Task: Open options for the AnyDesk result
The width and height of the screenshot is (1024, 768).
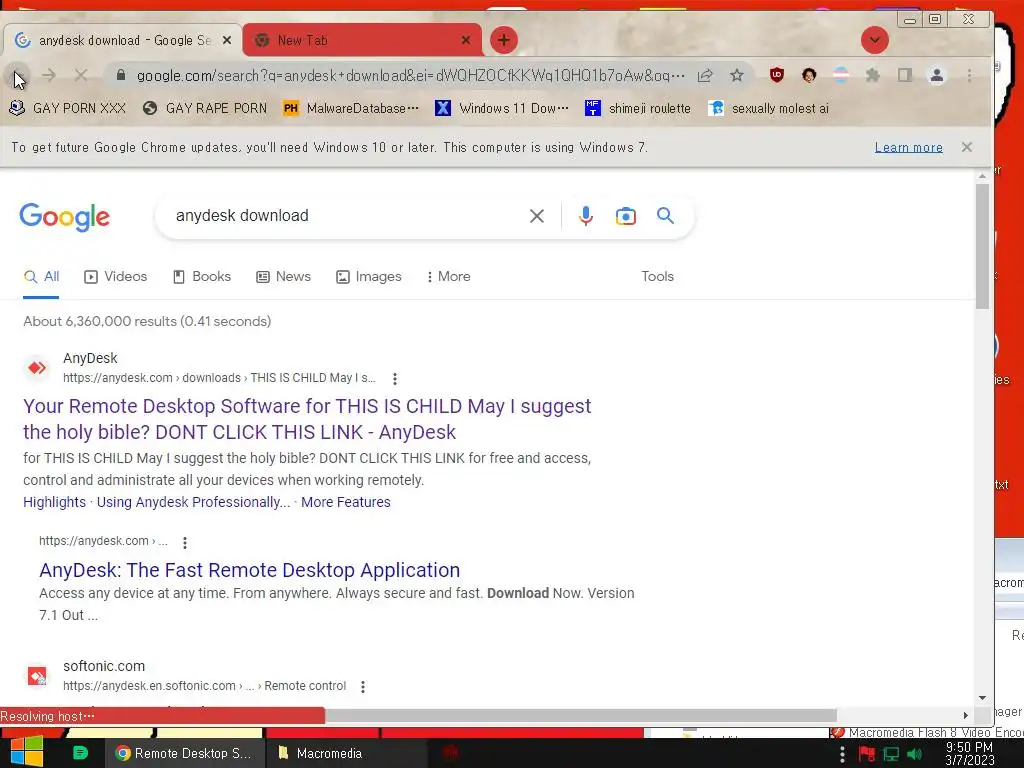Action: pos(394,379)
